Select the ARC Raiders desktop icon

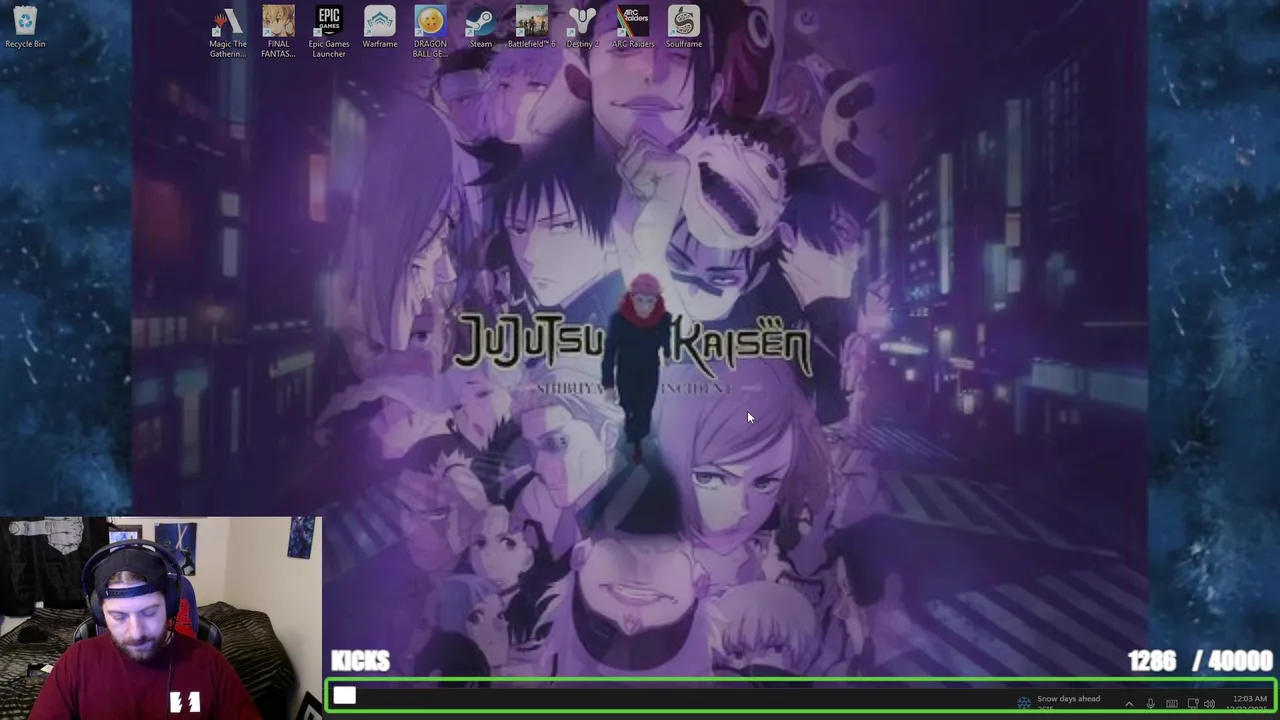(x=633, y=27)
